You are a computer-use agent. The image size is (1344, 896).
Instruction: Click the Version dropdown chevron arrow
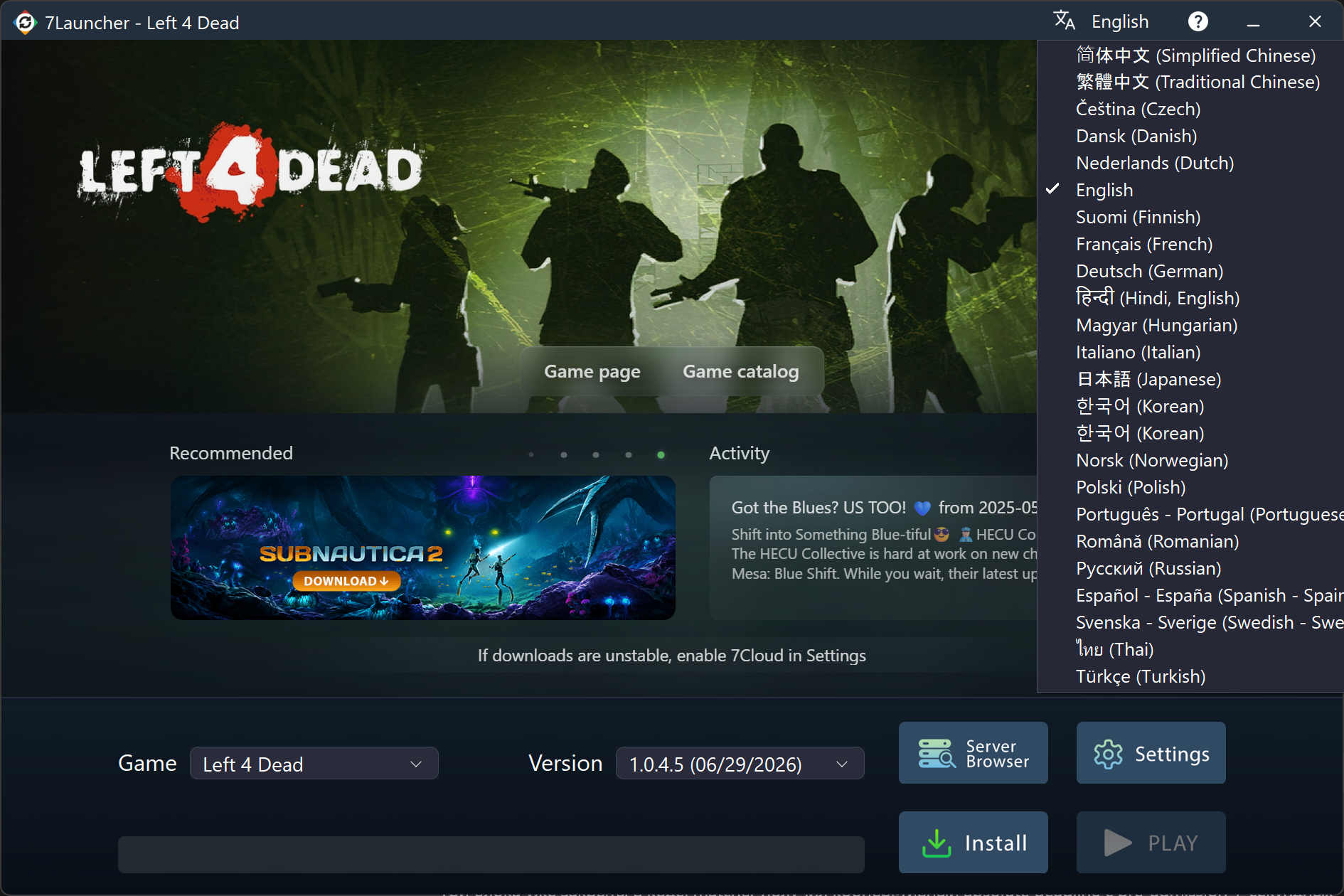842,764
